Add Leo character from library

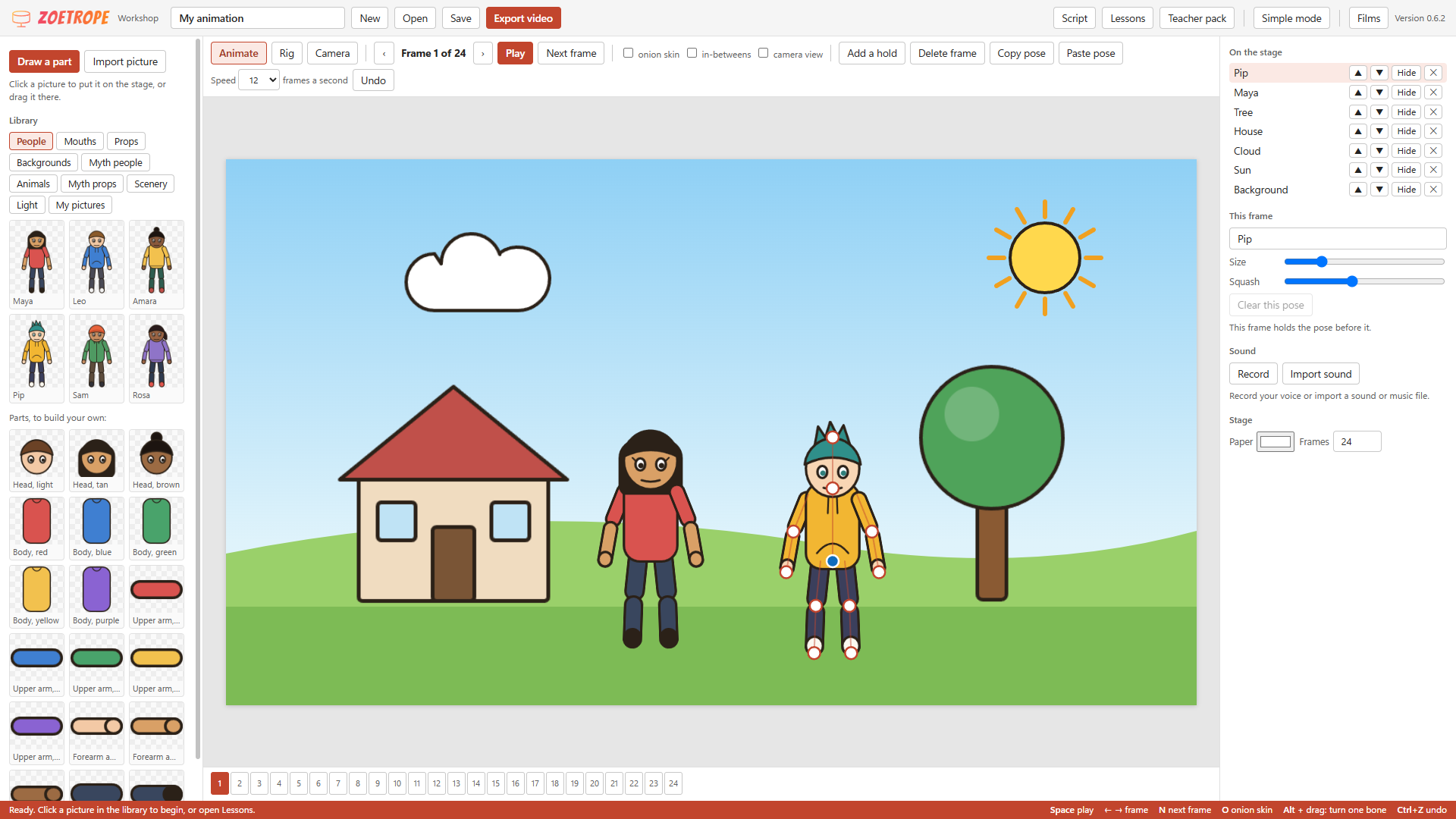(96, 264)
